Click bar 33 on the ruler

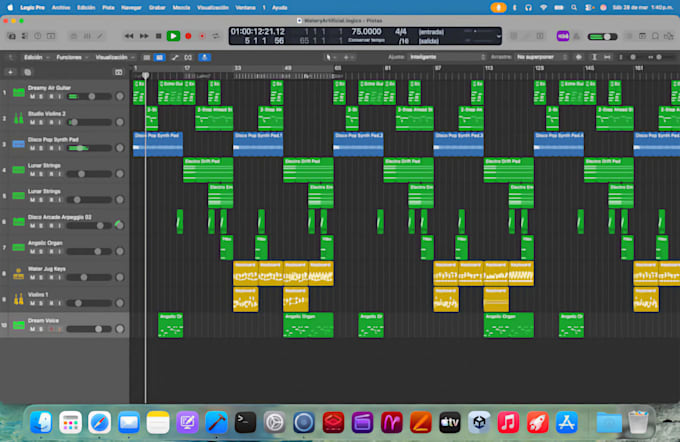[238, 68]
